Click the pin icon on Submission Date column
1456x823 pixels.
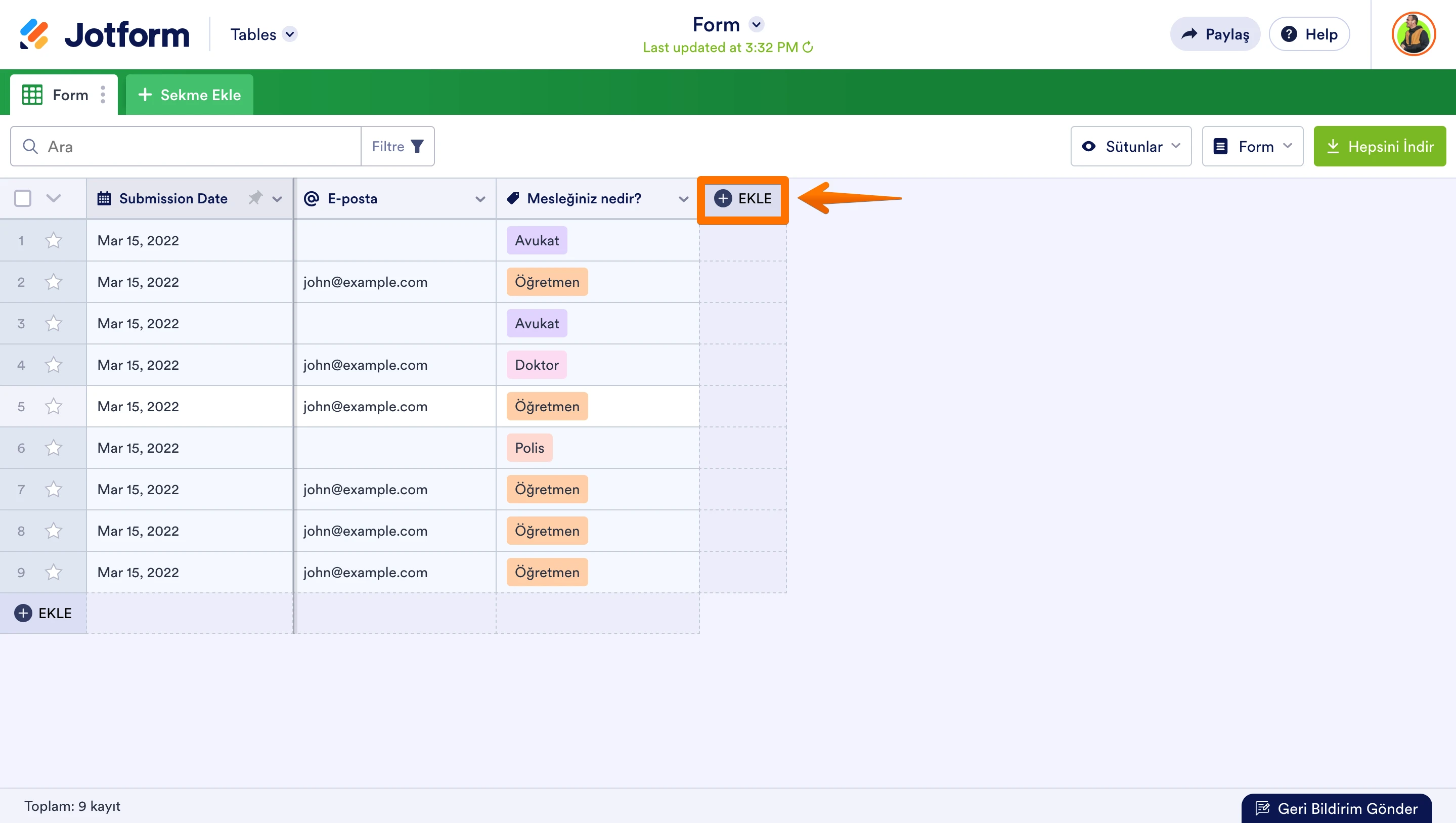tap(255, 198)
